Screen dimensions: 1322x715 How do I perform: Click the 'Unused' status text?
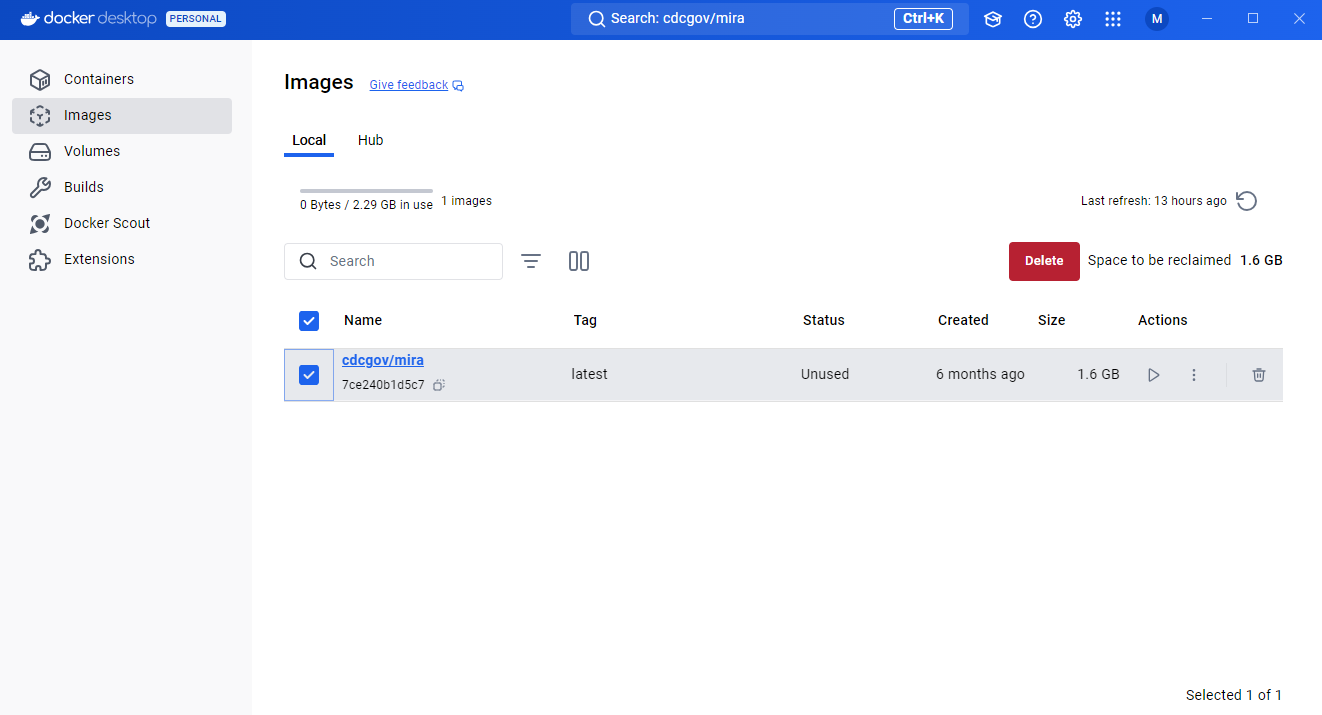click(825, 374)
